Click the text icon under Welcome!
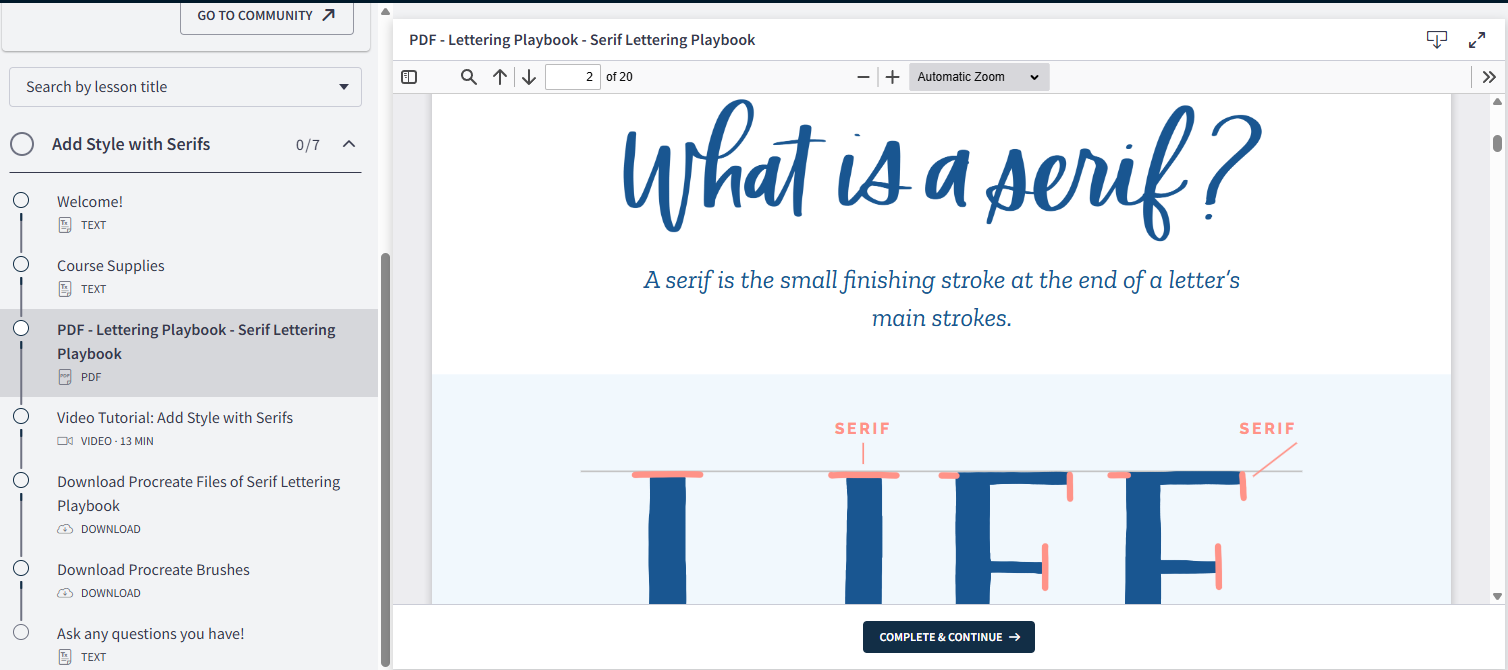Image resolution: width=1508 pixels, height=670 pixels. tap(65, 225)
